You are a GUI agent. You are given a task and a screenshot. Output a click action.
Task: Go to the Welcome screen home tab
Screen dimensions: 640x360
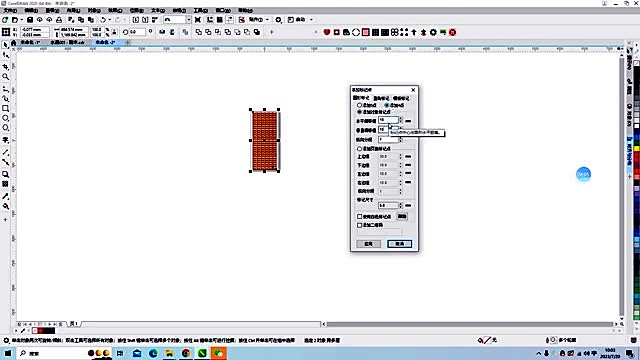pyautogui.click(x=14, y=42)
